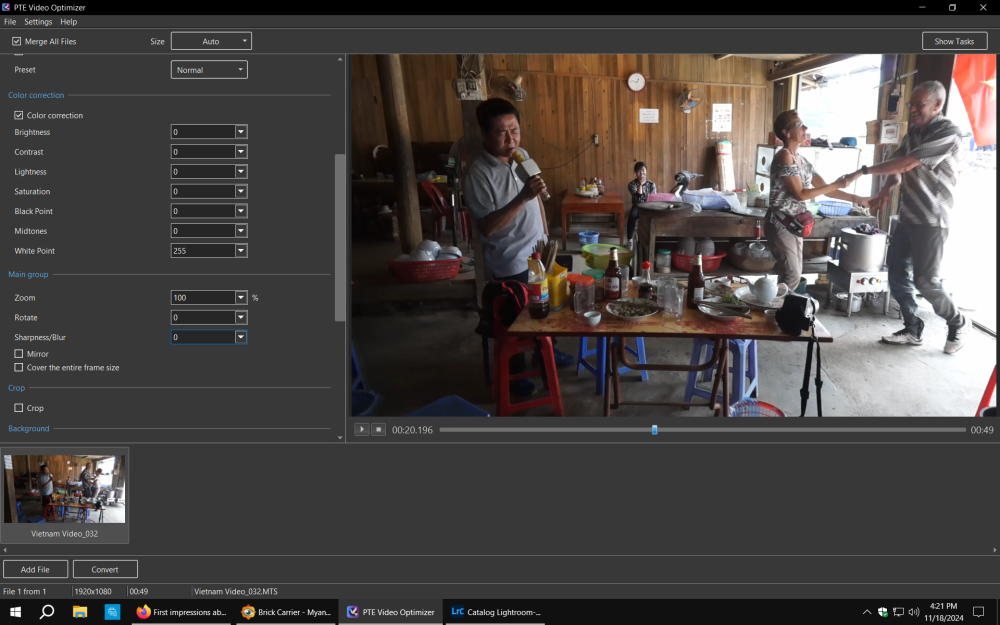
Task: Click the volume icon in the system tray
Action: (x=914, y=612)
